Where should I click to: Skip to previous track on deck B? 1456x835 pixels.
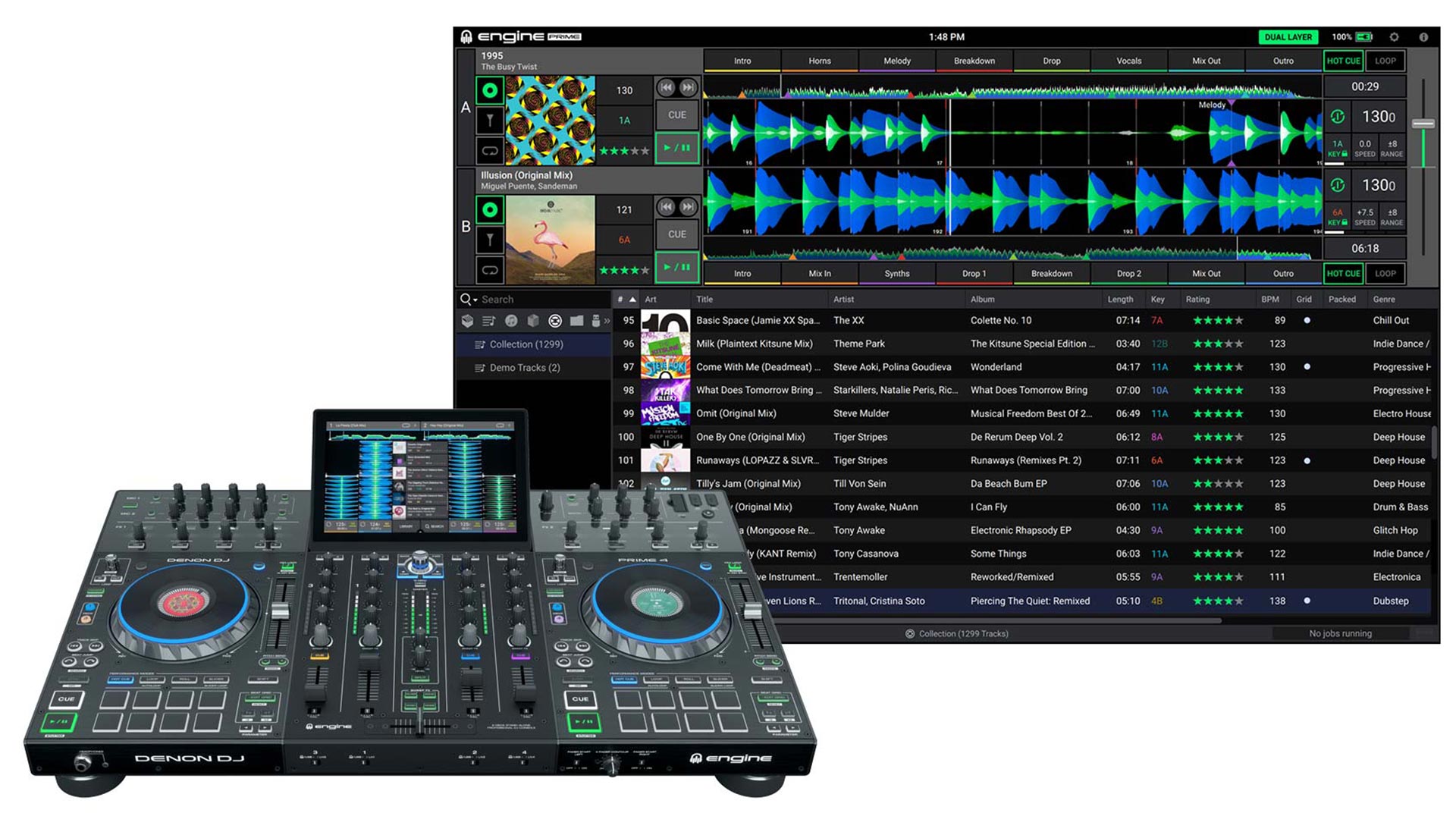pyautogui.click(x=666, y=206)
